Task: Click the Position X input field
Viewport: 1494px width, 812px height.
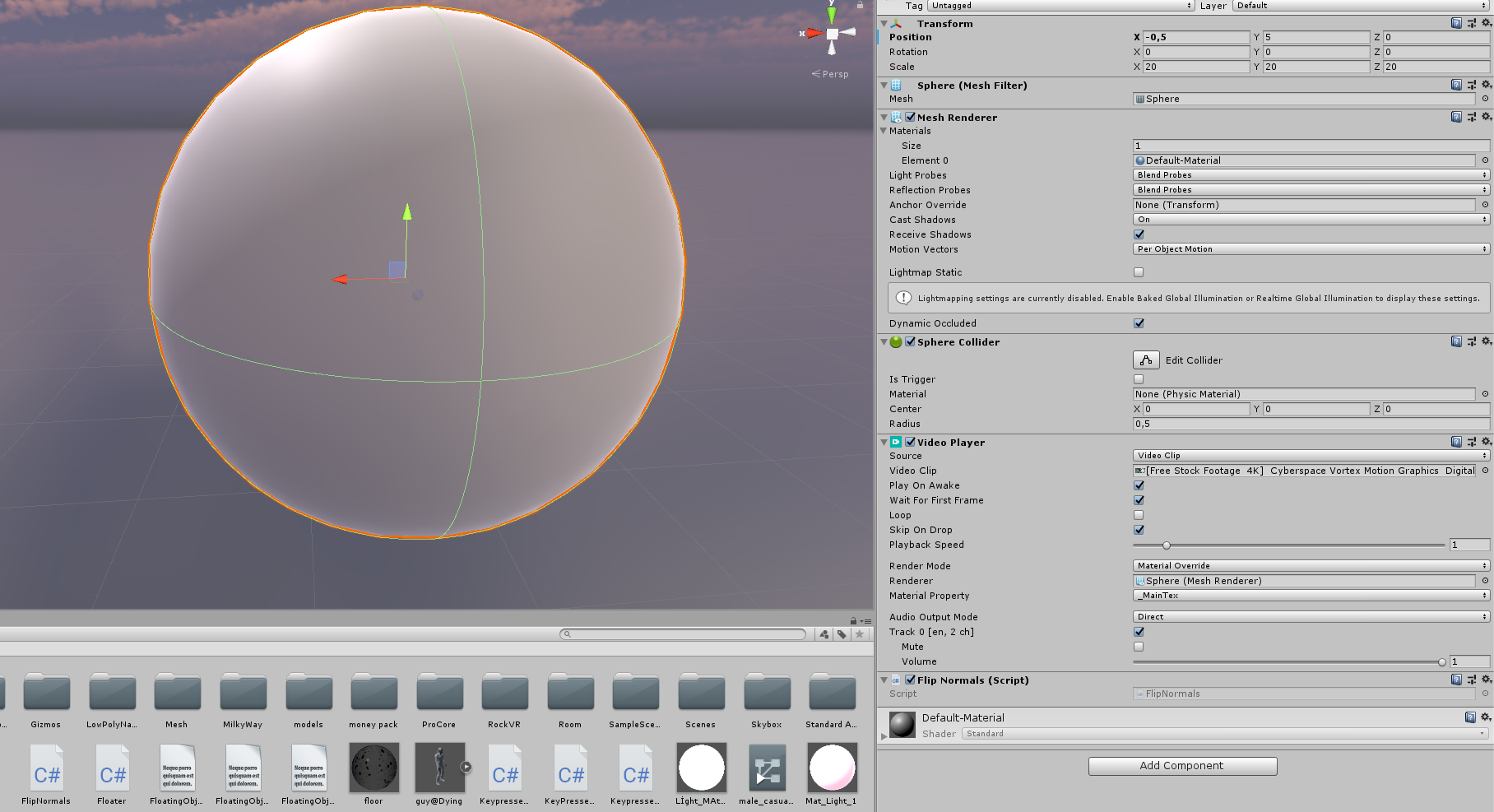Action: pyautogui.click(x=1196, y=37)
